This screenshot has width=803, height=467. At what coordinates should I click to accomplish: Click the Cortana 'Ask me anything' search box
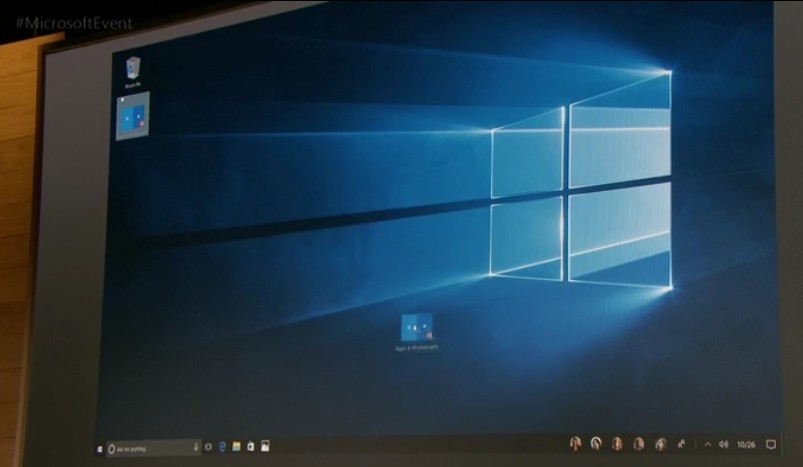[154, 449]
